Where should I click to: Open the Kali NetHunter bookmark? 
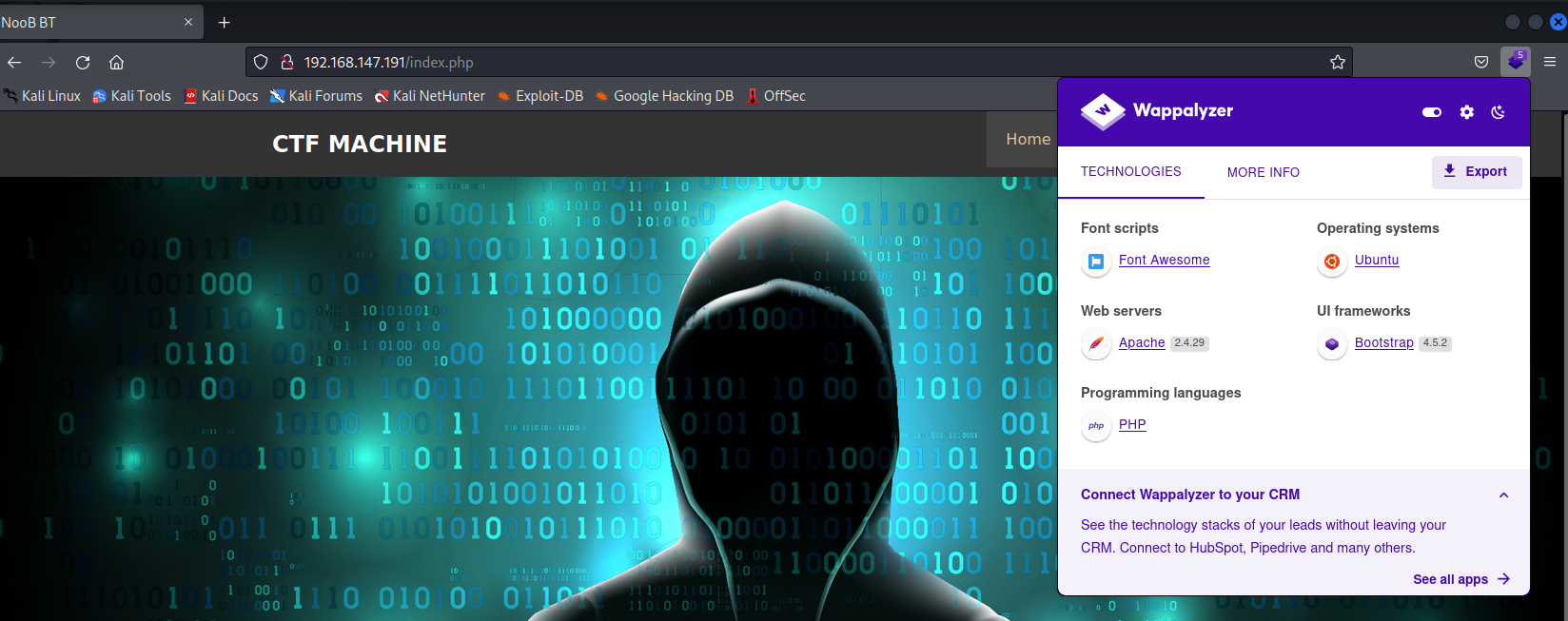tap(430, 96)
